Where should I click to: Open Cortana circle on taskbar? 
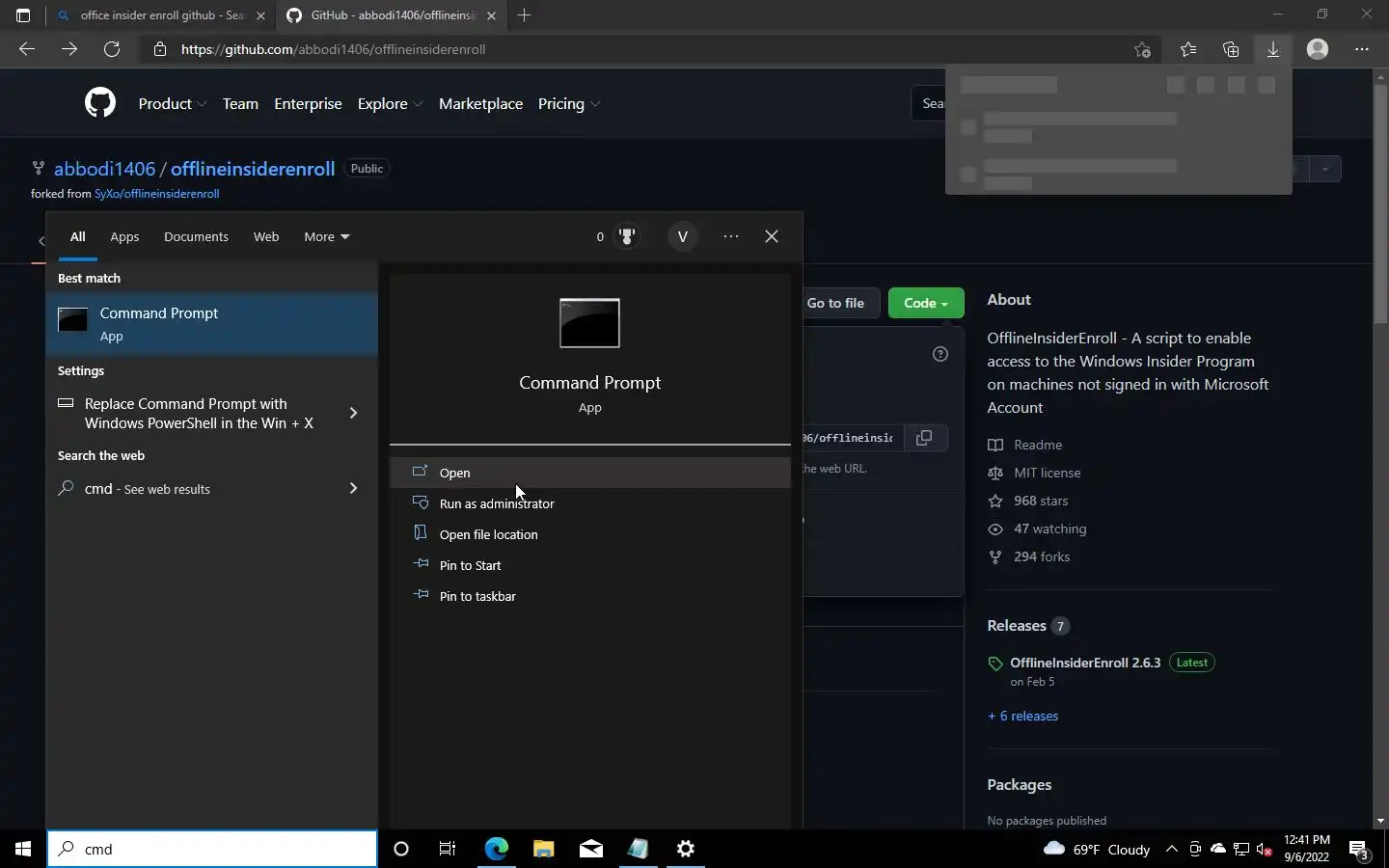click(401, 849)
